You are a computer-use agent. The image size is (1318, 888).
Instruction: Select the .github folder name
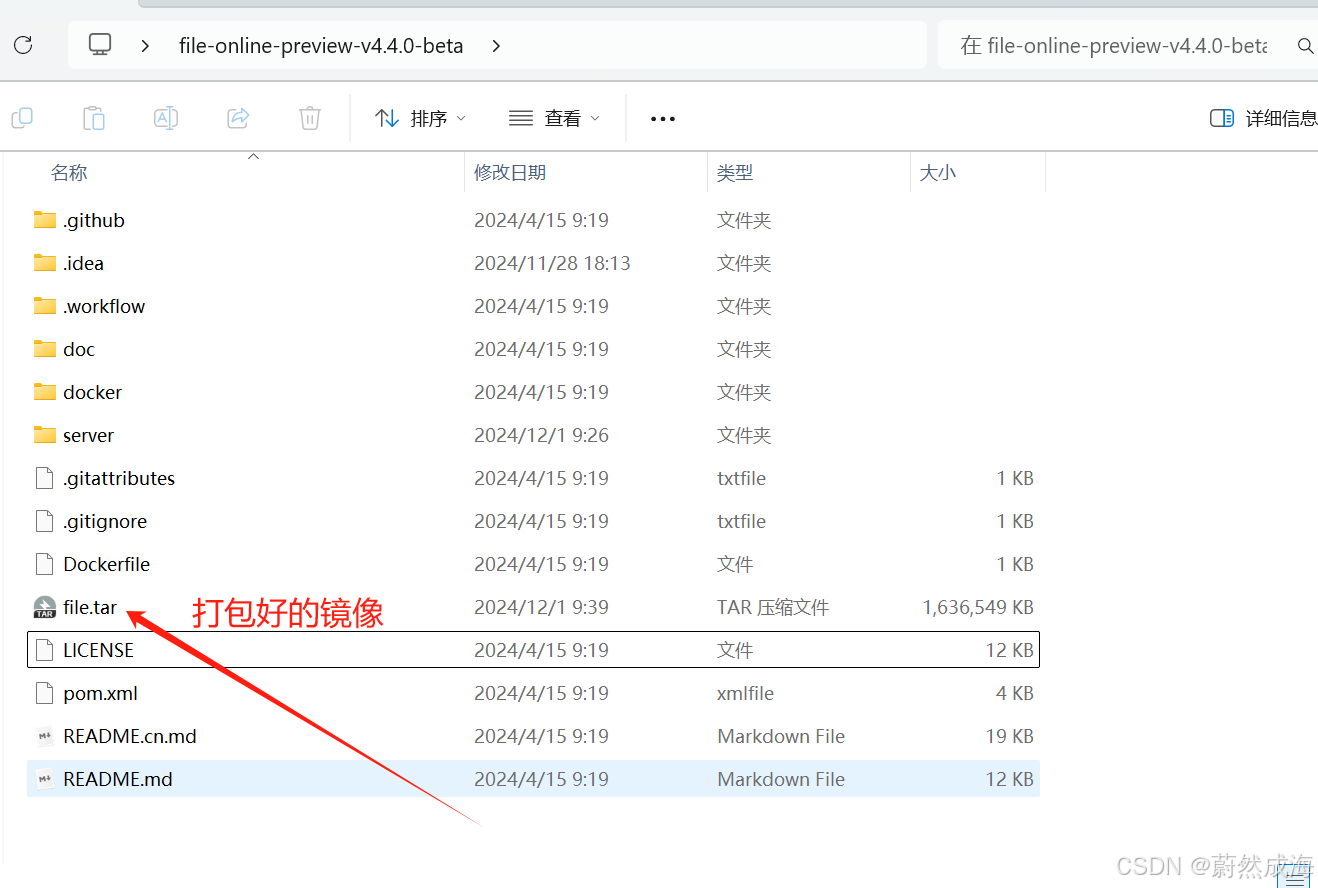pos(94,220)
